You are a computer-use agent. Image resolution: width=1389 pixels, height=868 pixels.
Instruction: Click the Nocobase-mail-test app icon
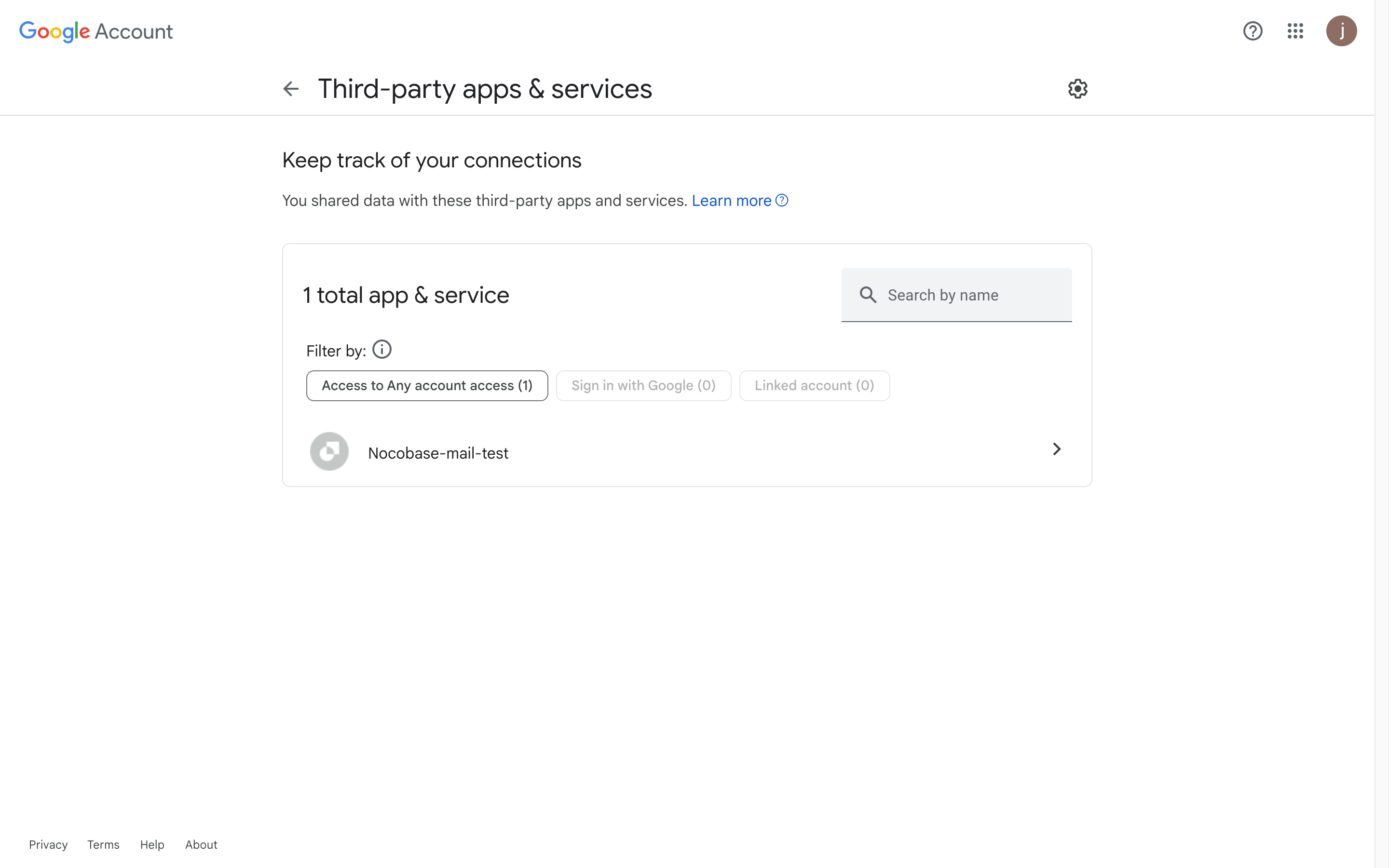click(x=329, y=452)
